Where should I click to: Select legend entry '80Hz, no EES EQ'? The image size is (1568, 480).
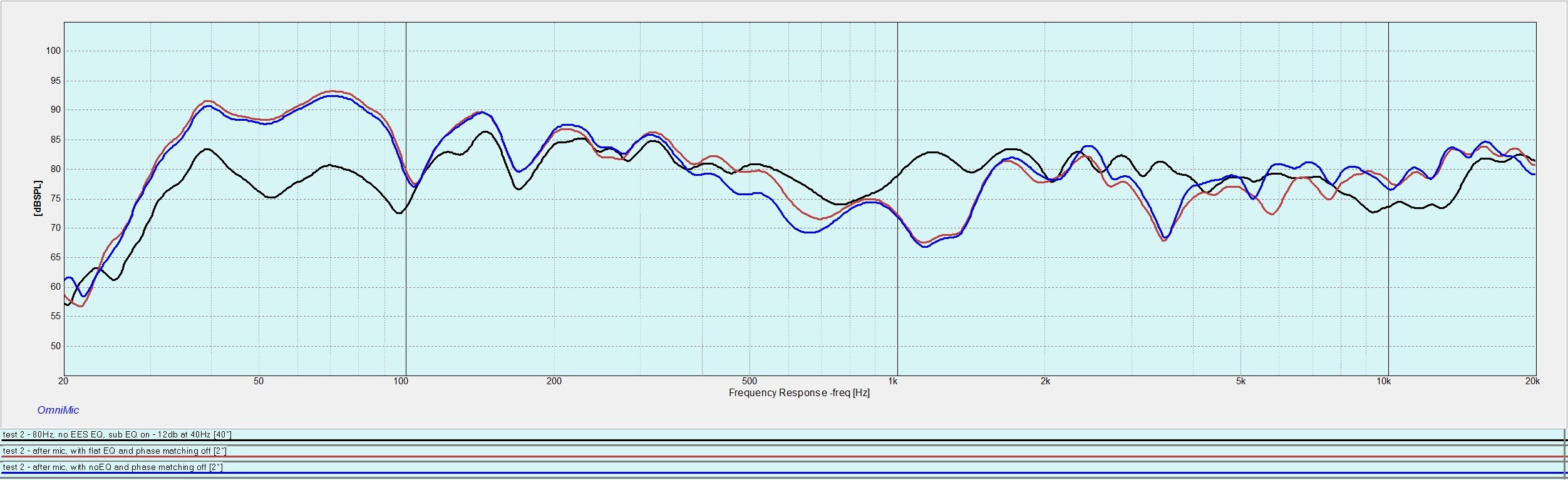[x=117, y=434]
